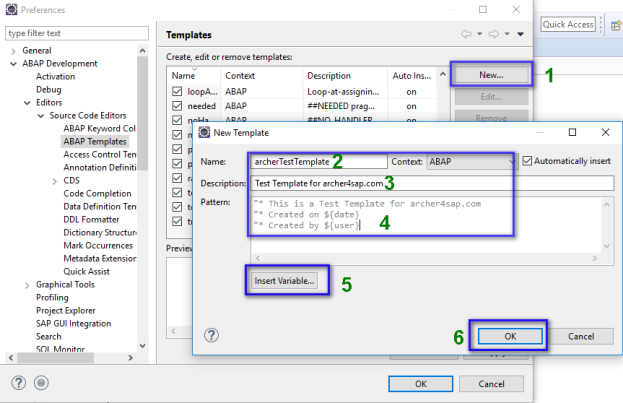Expand the Graphical Tools tree node
Image resolution: width=623 pixels, height=403 pixels.
[27, 285]
